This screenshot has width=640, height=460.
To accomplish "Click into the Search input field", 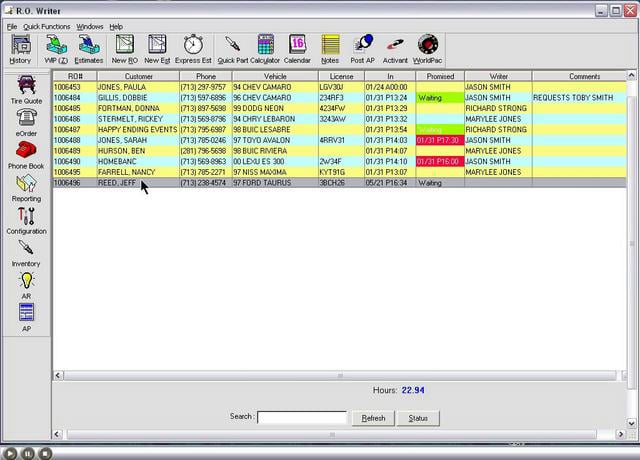I will tap(302, 418).
